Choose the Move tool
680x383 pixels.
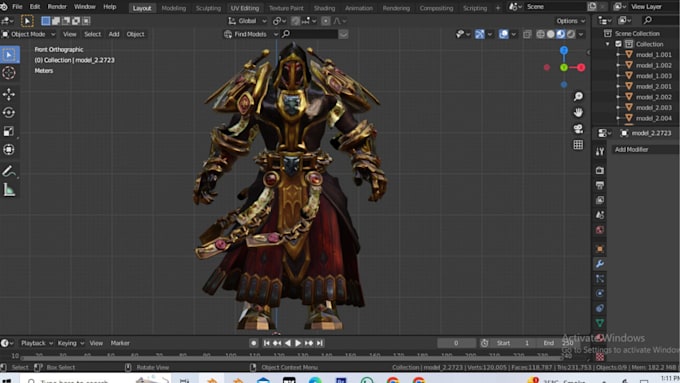point(9,94)
